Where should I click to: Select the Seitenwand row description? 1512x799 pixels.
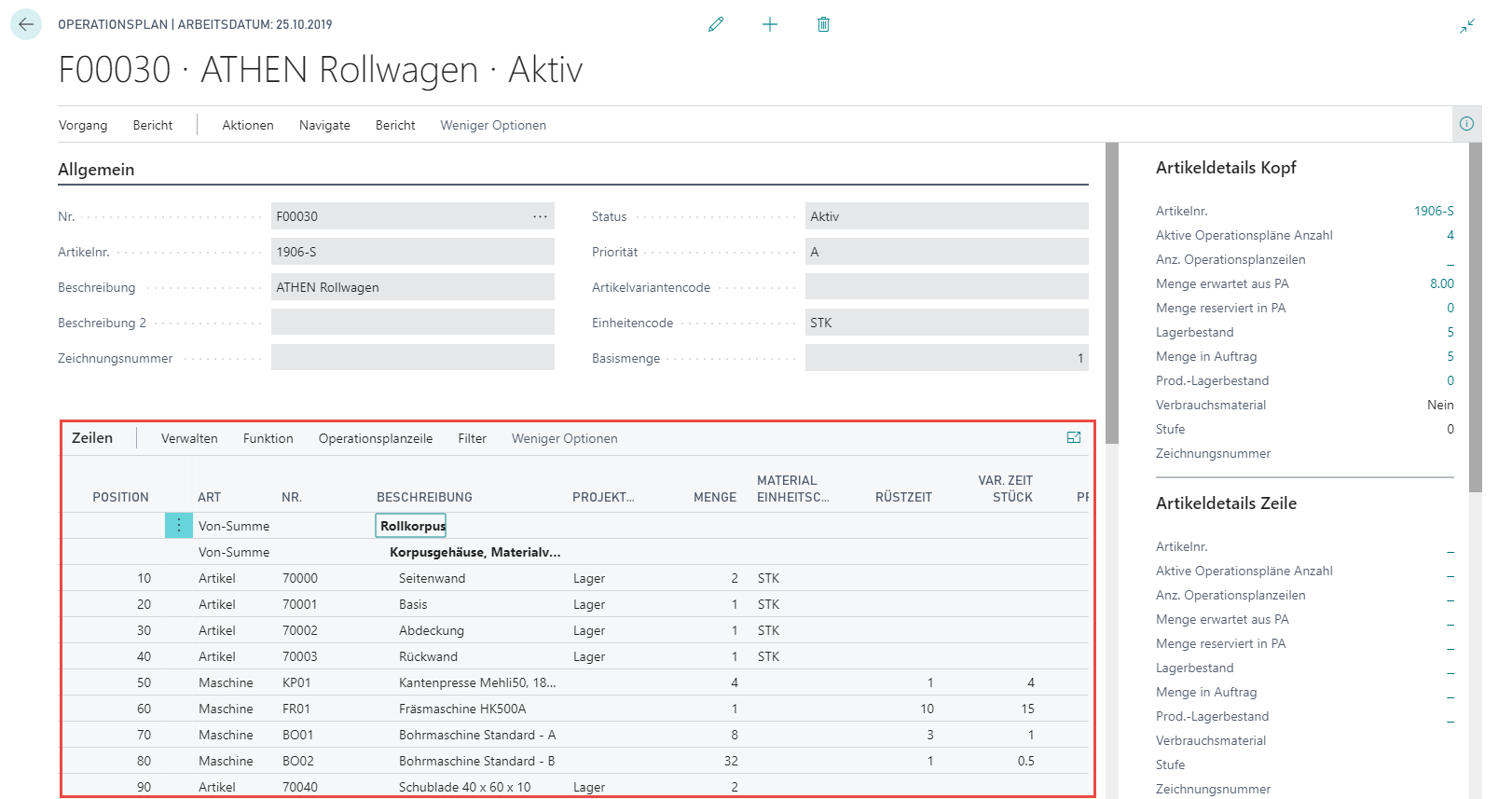(x=432, y=578)
